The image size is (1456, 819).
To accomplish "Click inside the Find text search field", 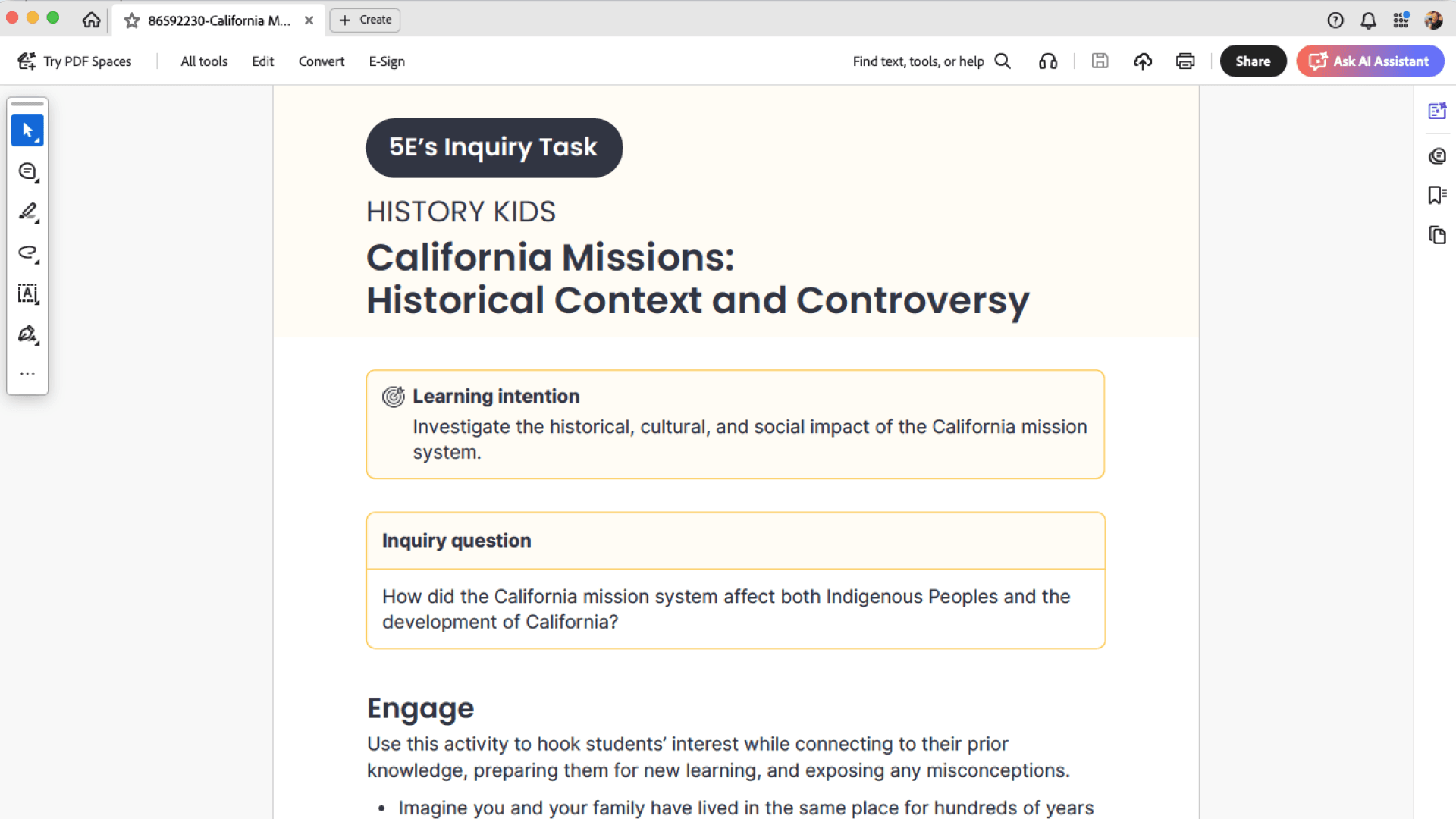I will (x=918, y=61).
